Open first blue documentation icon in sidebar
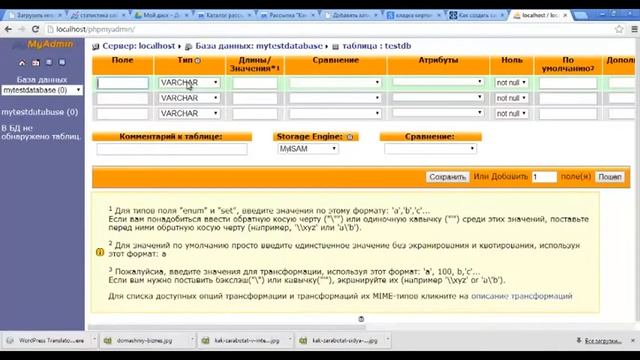The width and height of the screenshot is (640, 360). tap(49, 62)
